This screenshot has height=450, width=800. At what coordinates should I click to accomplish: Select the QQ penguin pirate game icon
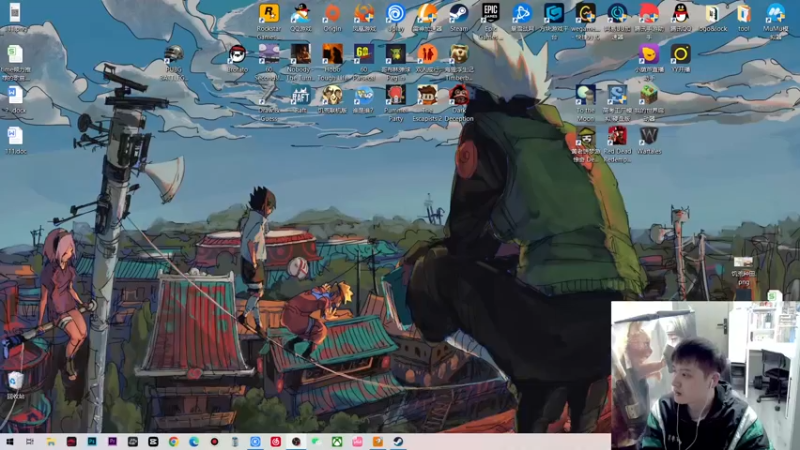[x=301, y=13]
